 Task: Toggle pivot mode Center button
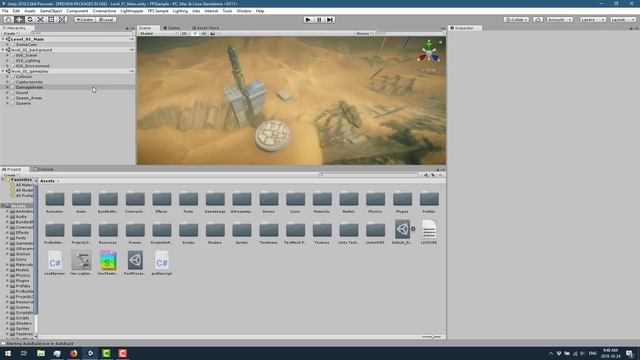tap(84, 20)
